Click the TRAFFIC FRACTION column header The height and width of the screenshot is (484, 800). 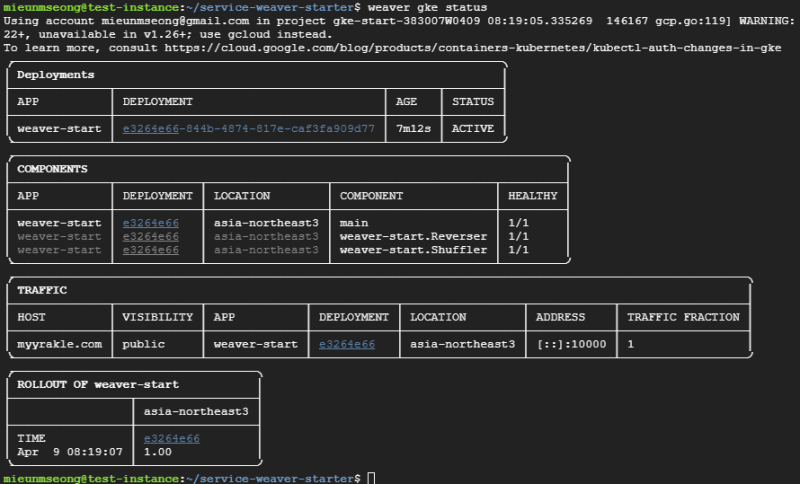point(683,317)
